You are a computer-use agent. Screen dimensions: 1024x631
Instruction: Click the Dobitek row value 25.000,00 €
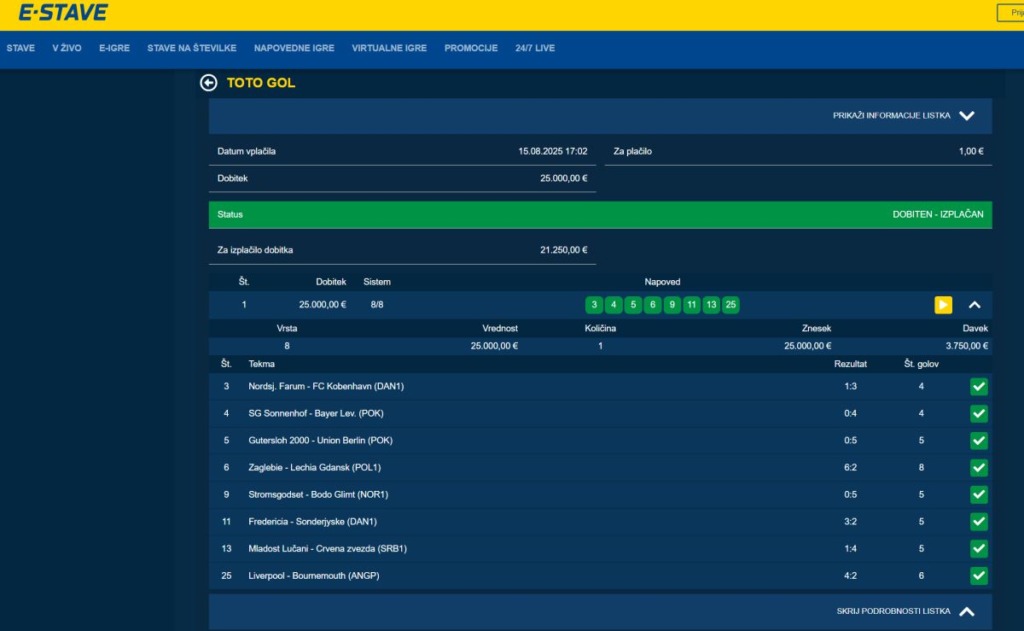point(564,178)
